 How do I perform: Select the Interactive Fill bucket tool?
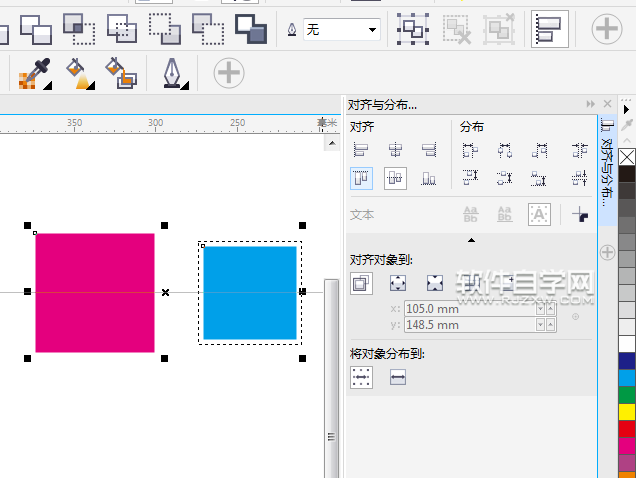click(80, 73)
